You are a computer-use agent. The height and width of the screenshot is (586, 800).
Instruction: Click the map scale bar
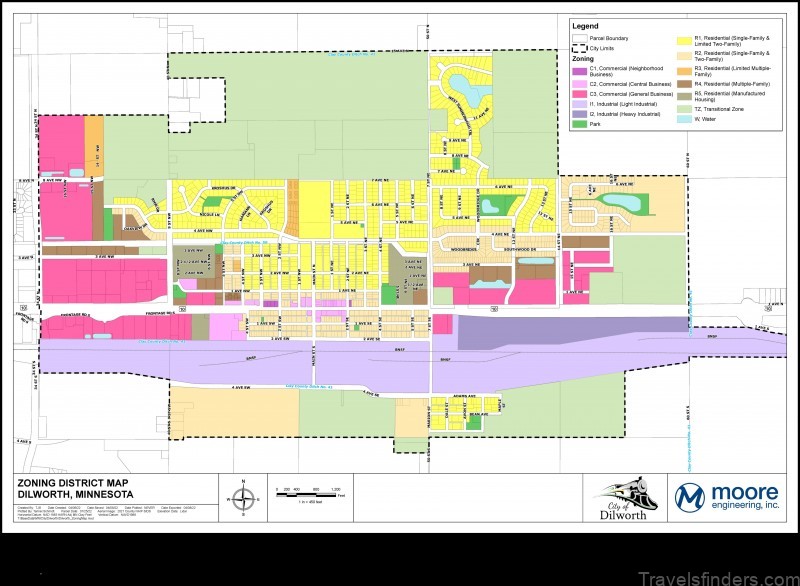click(308, 494)
